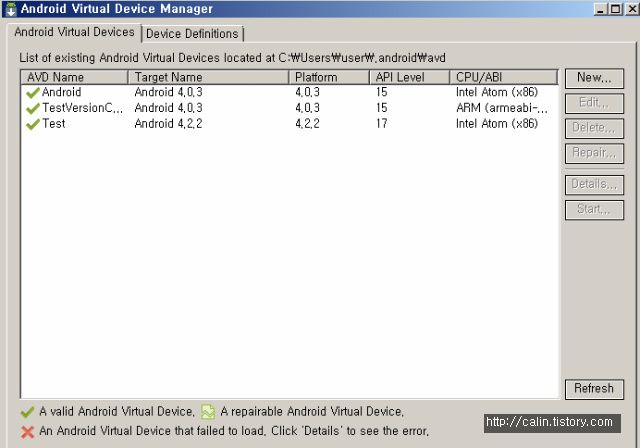
Task: Click API level 15 in Android row
Action: click(382, 92)
